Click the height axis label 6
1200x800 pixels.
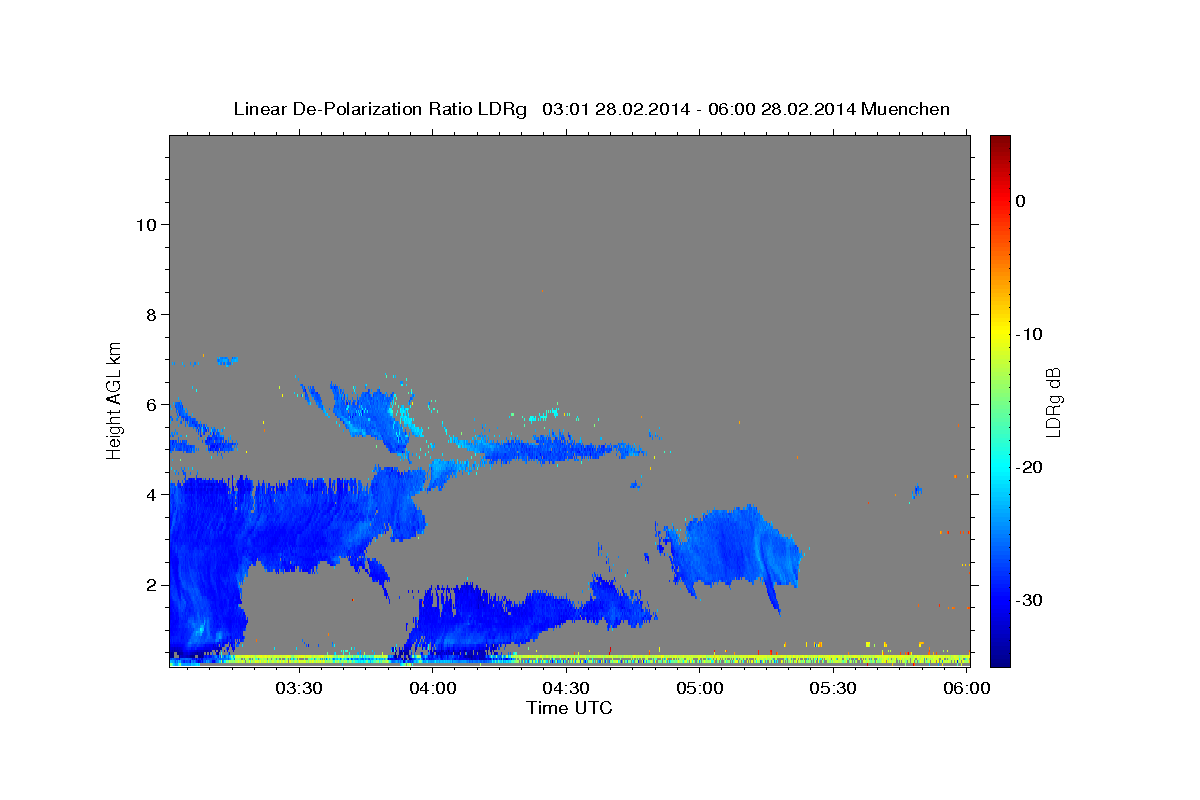[x=151, y=404]
